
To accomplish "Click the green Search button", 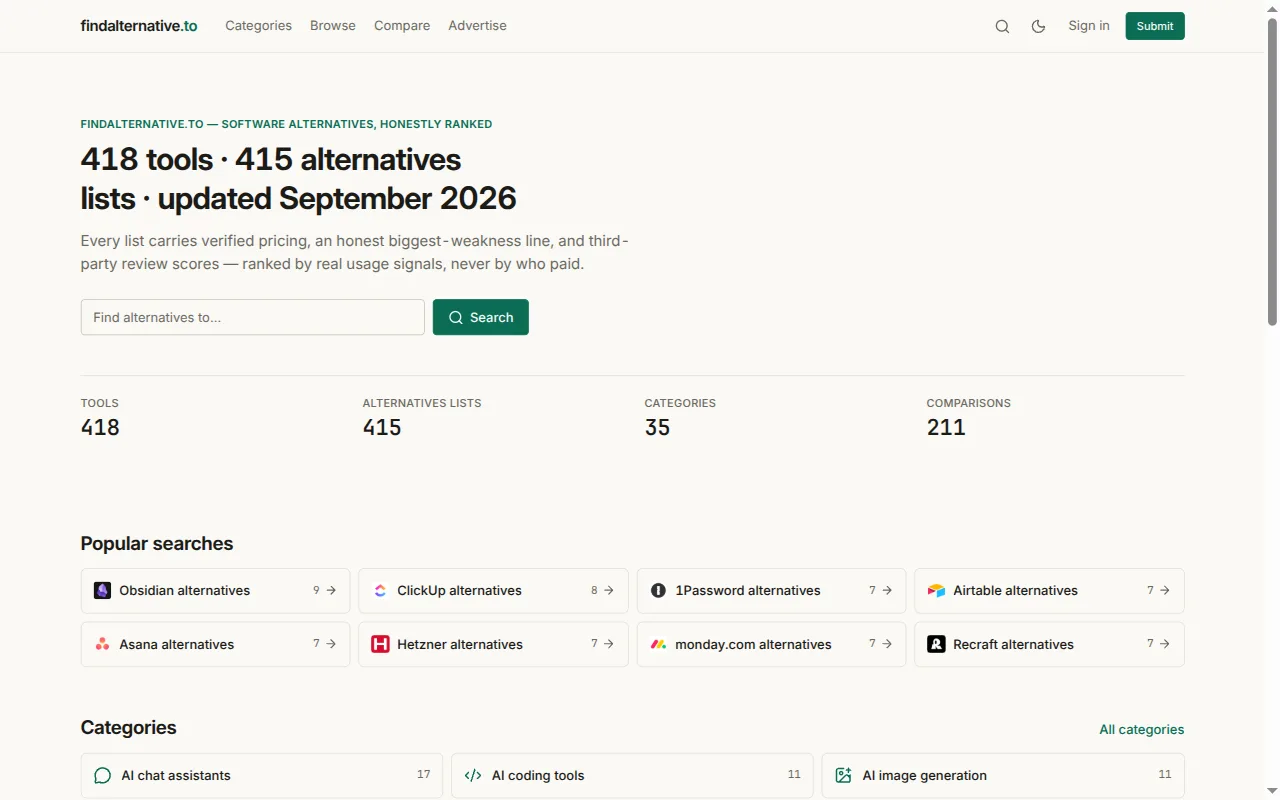I will (481, 317).
